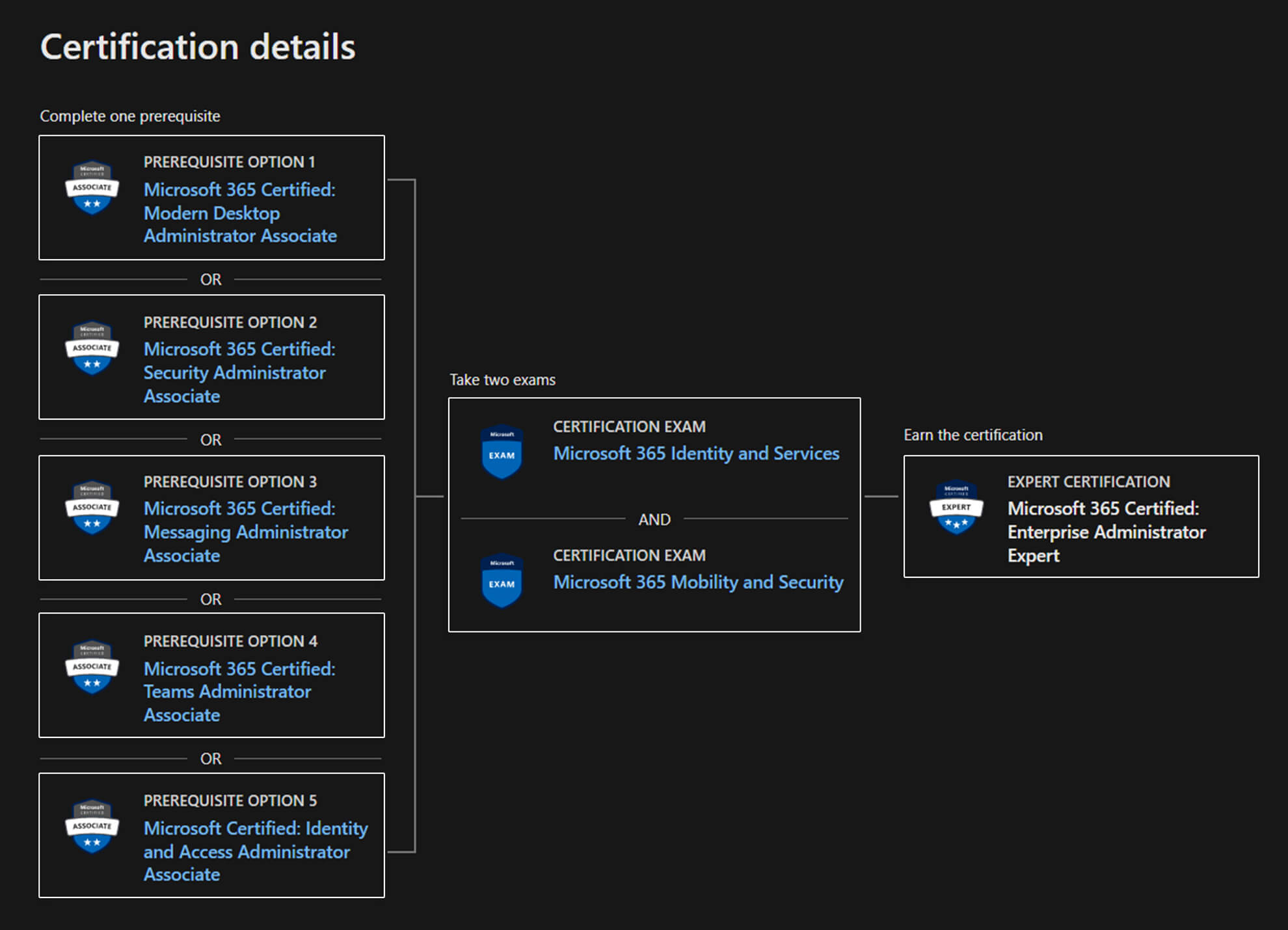Click PREREQUISITE OPTION 3 label
The image size is (1288, 930).
[230, 482]
